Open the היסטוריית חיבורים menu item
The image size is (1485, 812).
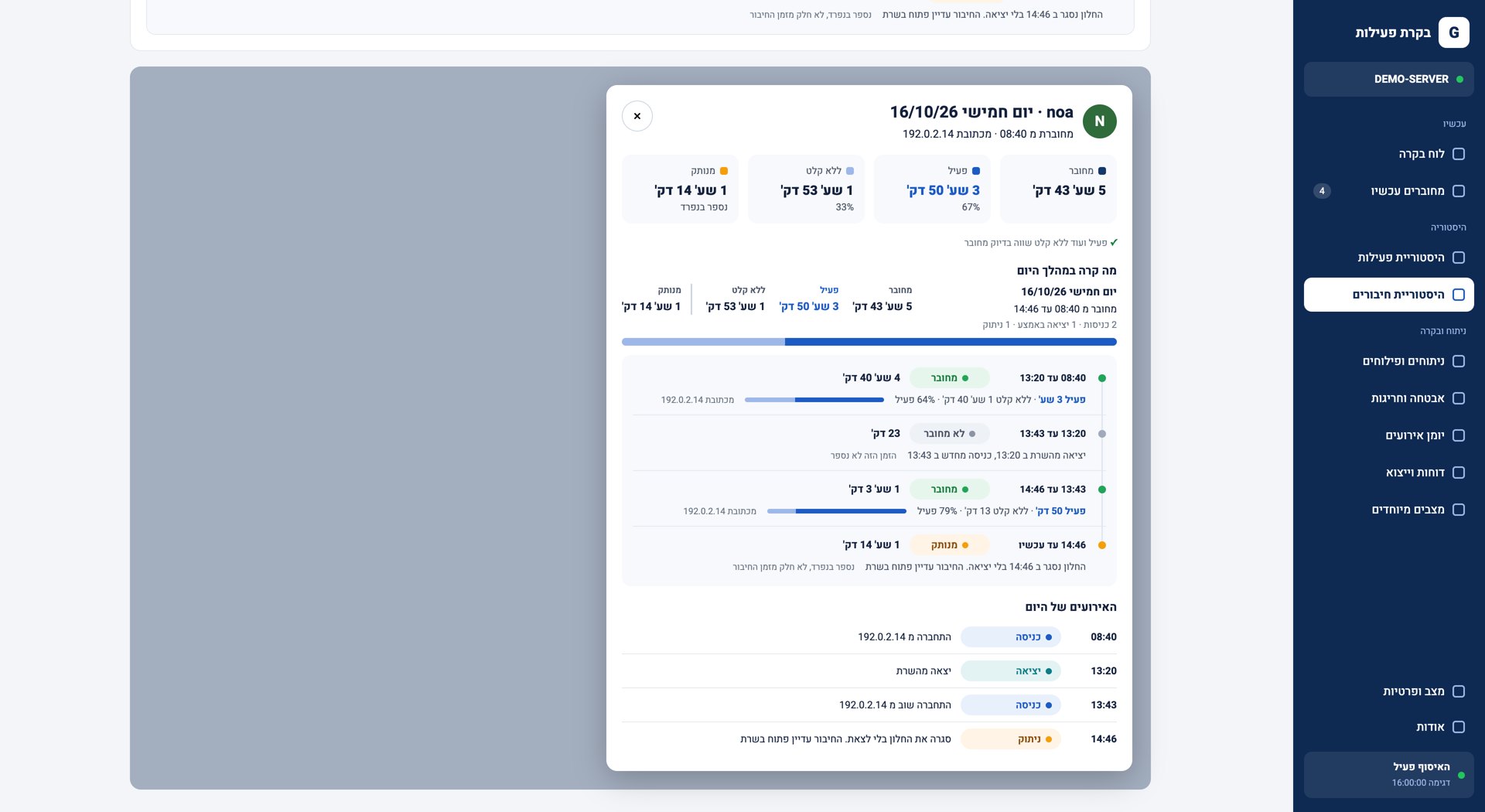click(1388, 295)
